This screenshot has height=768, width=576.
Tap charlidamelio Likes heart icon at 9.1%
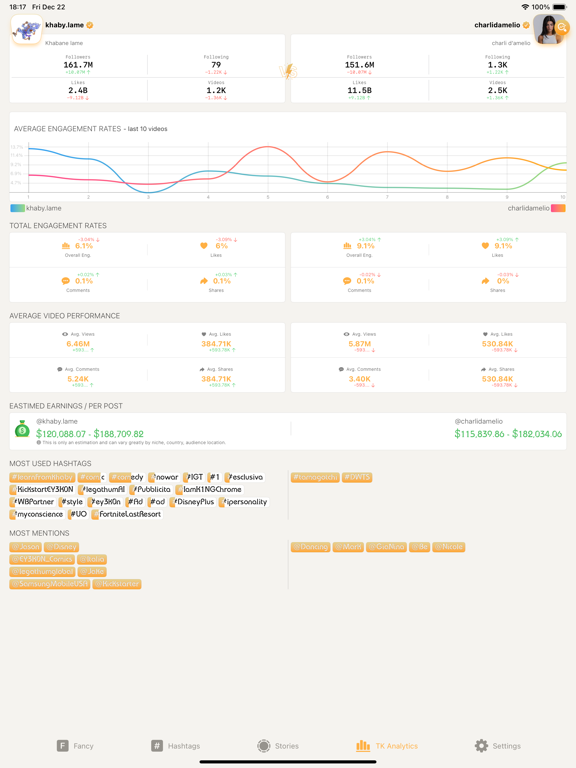[x=485, y=246]
